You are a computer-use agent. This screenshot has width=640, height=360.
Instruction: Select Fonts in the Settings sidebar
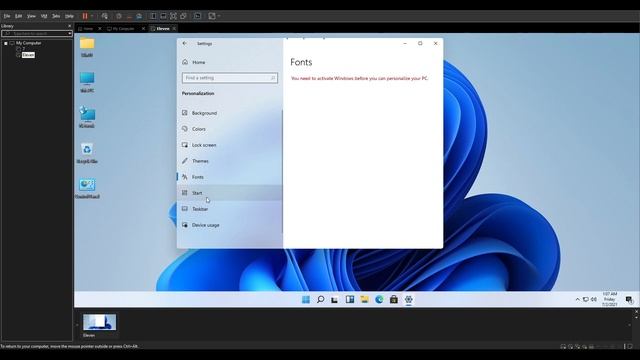(x=229, y=177)
